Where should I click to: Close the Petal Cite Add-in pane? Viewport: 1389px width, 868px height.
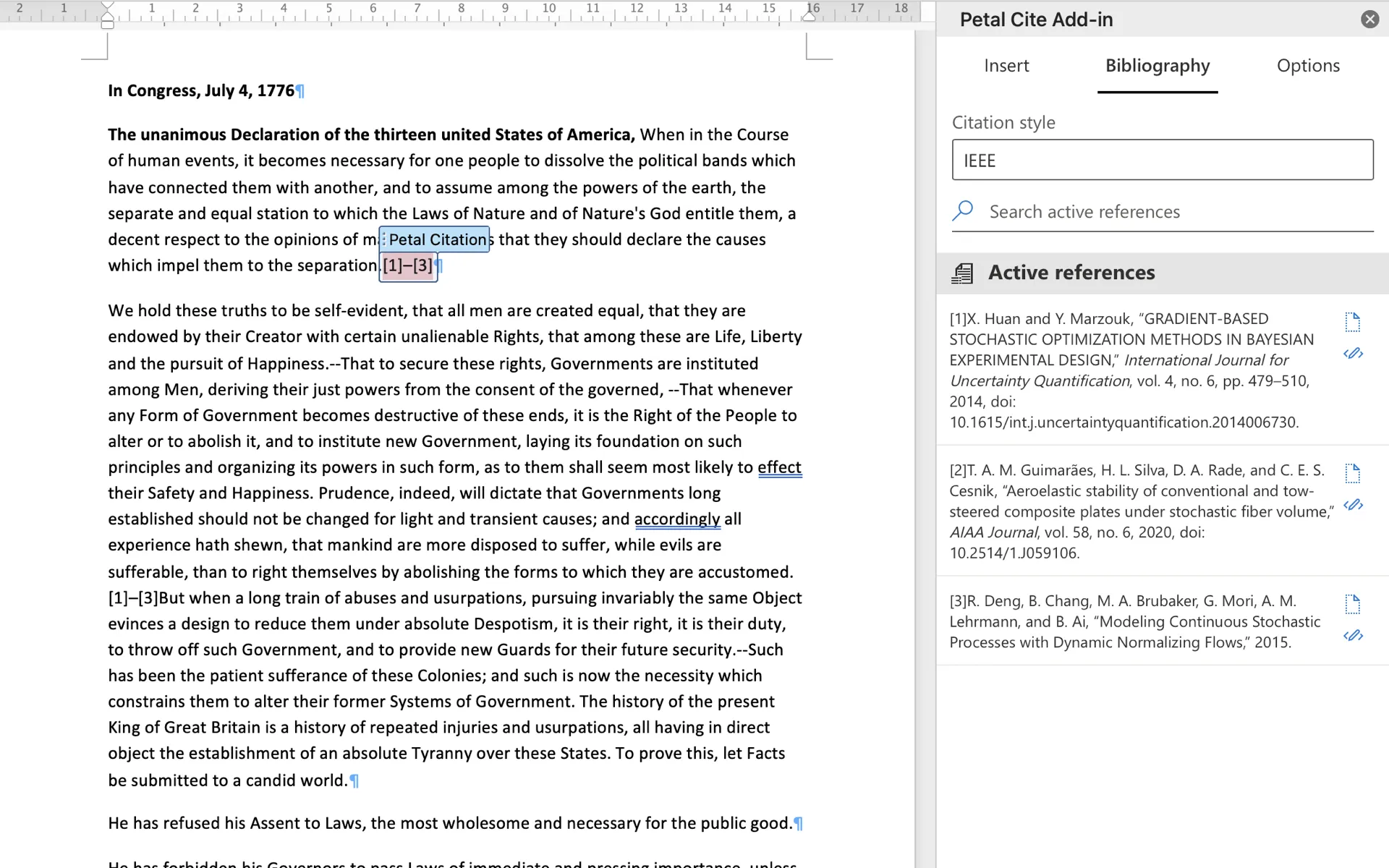click(x=1369, y=20)
